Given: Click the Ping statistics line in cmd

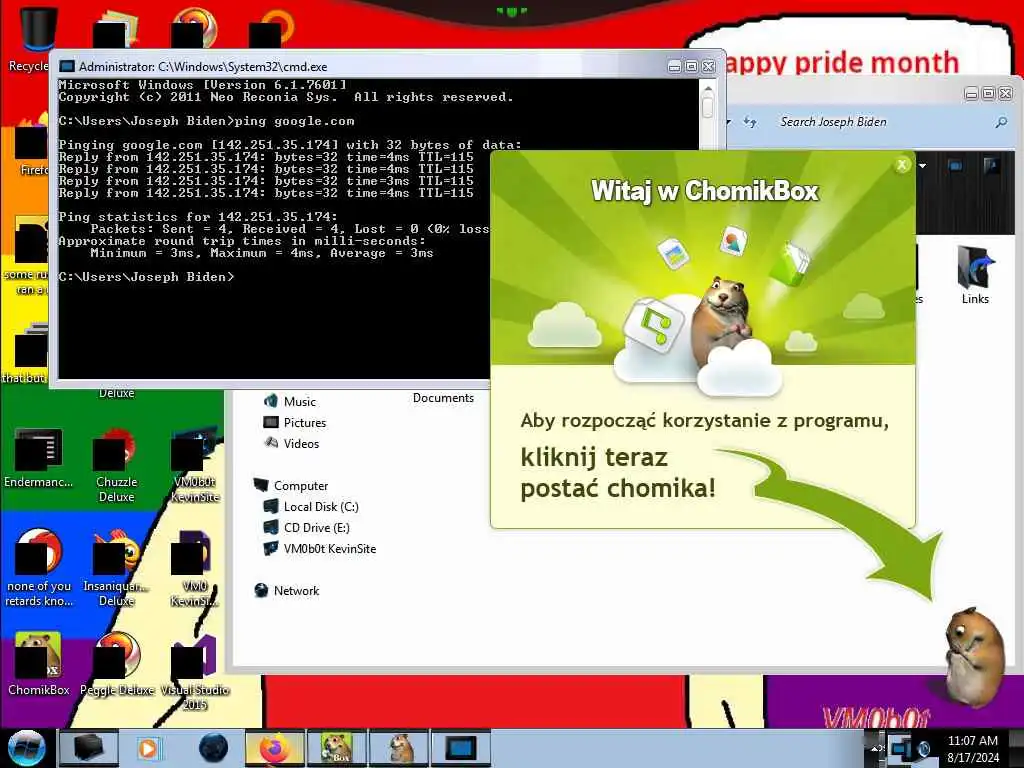Looking at the screenshot, I should click(199, 217).
